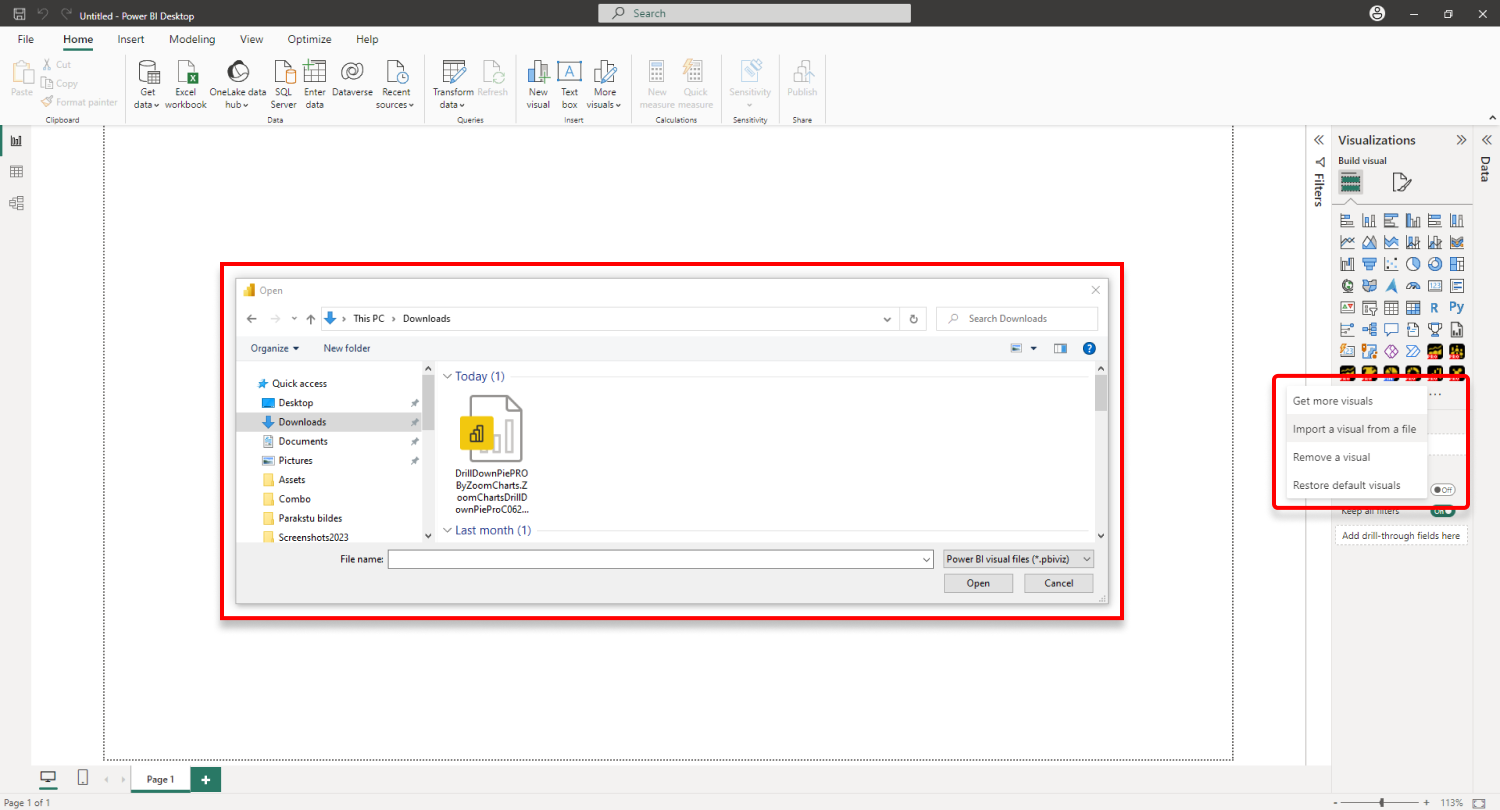Switch to the Insert ribbon tab
1500x810 pixels.
click(131, 39)
